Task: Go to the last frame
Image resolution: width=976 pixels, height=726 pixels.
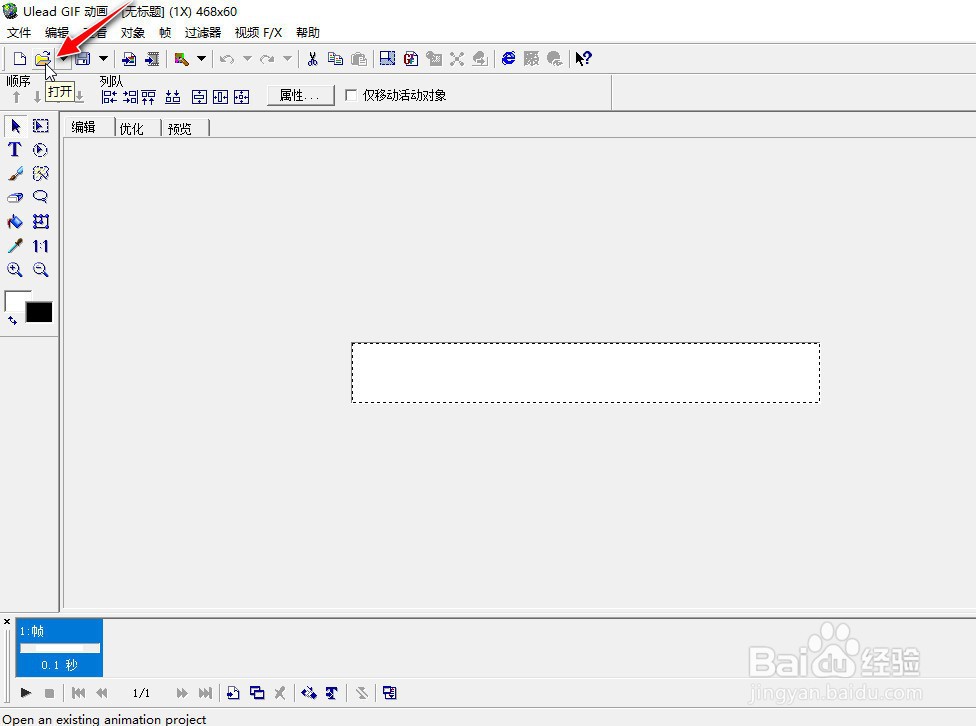Action: pos(205,693)
